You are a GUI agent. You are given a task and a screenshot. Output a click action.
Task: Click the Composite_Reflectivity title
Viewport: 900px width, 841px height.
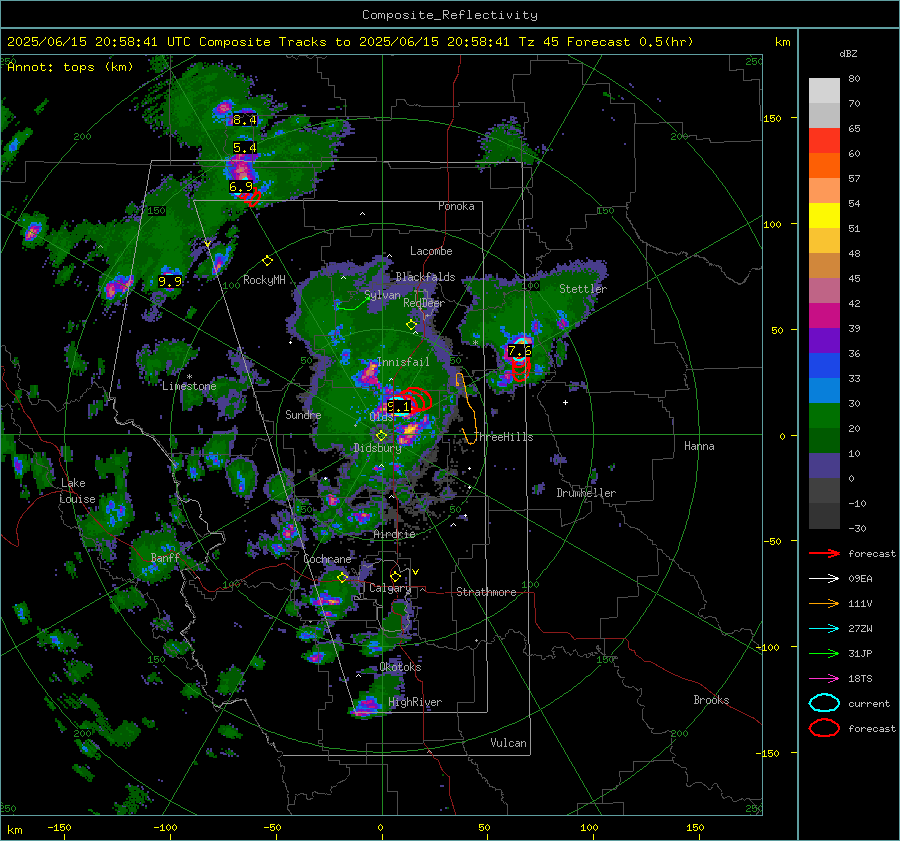(x=450, y=15)
